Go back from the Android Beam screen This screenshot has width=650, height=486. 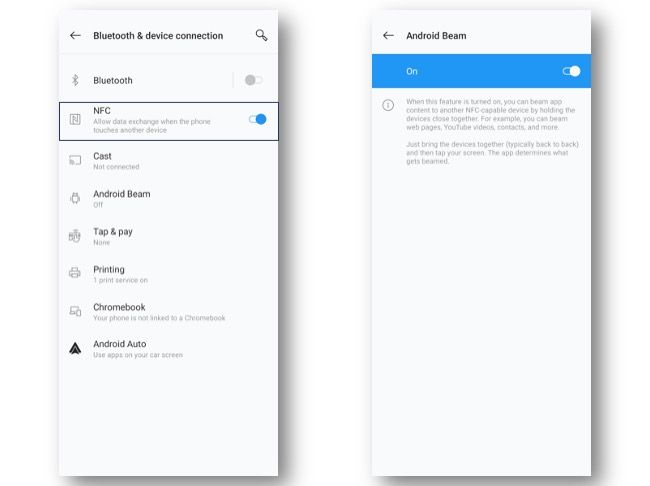click(388, 36)
